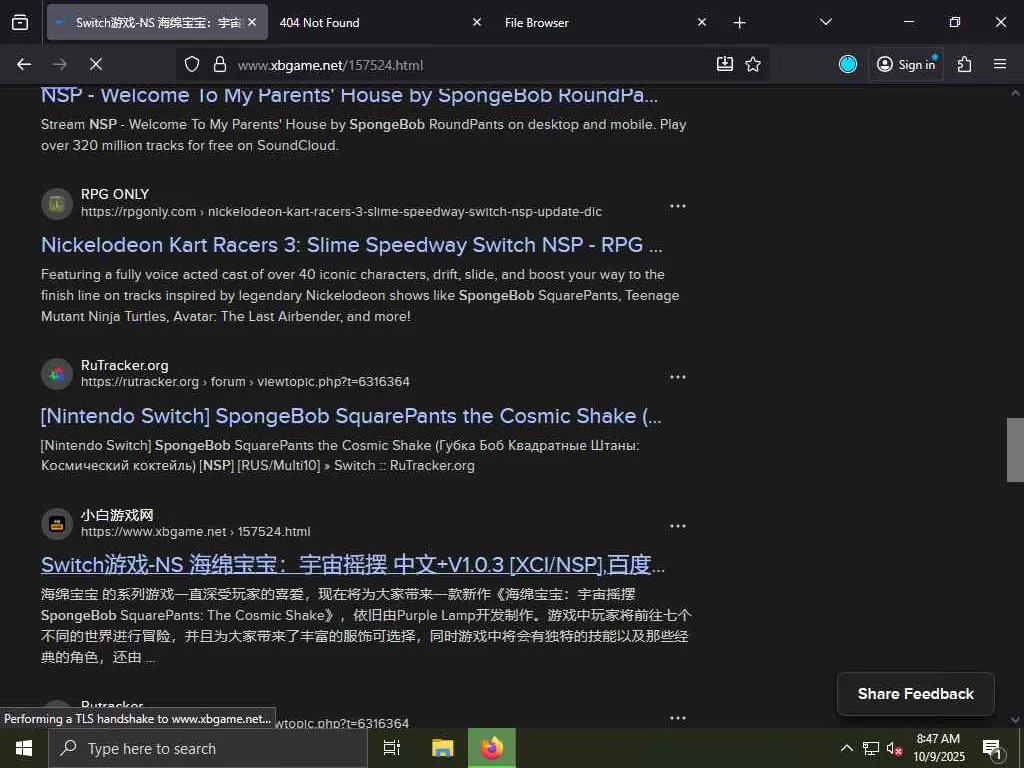Open the notification center icon
Screen dimensions: 1024x768
[993, 748]
